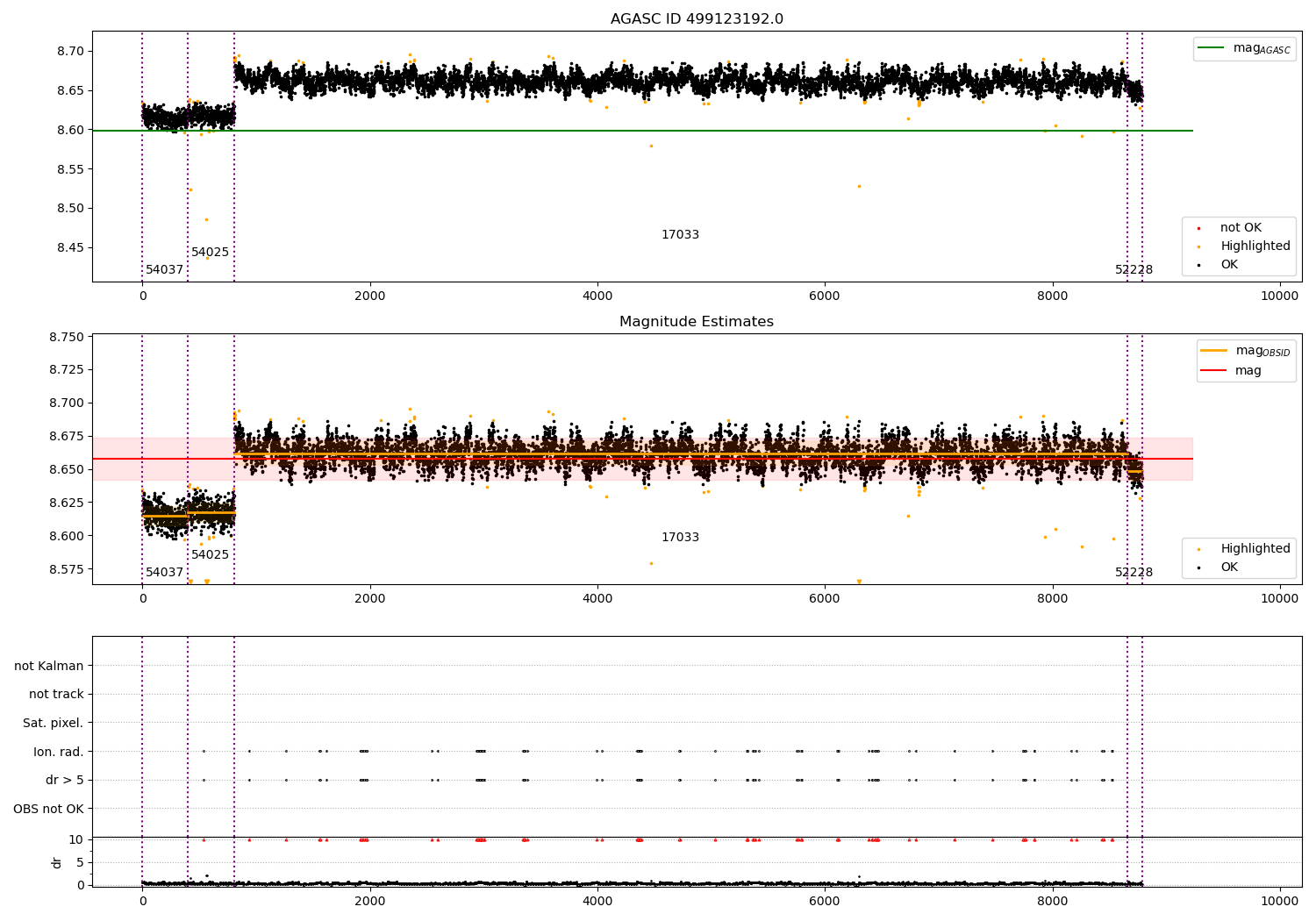Click the 8.700 y-axis tick label
Viewport: 1316px width, 921px height.
(67, 403)
